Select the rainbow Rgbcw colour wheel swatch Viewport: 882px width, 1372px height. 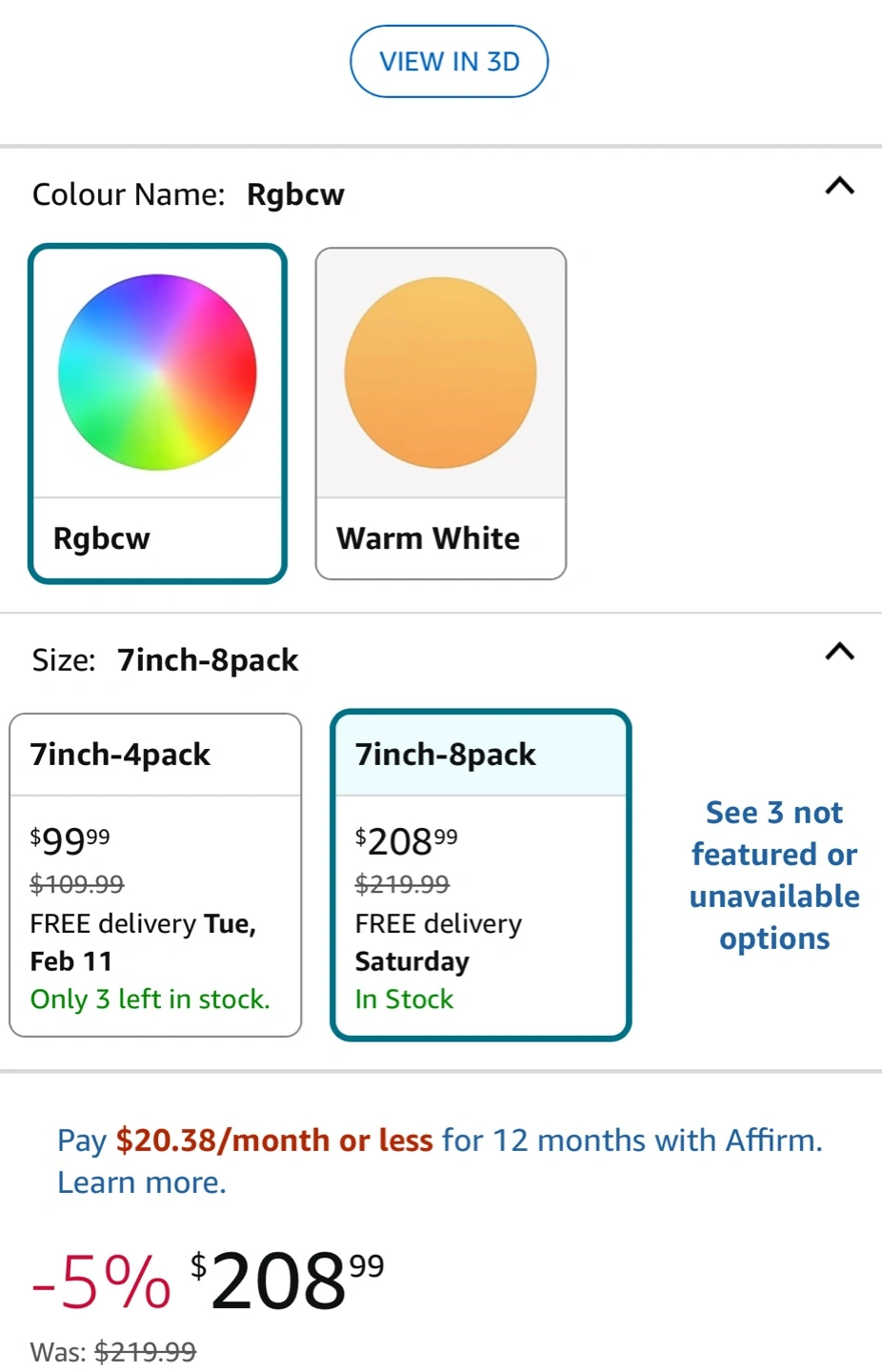(157, 373)
